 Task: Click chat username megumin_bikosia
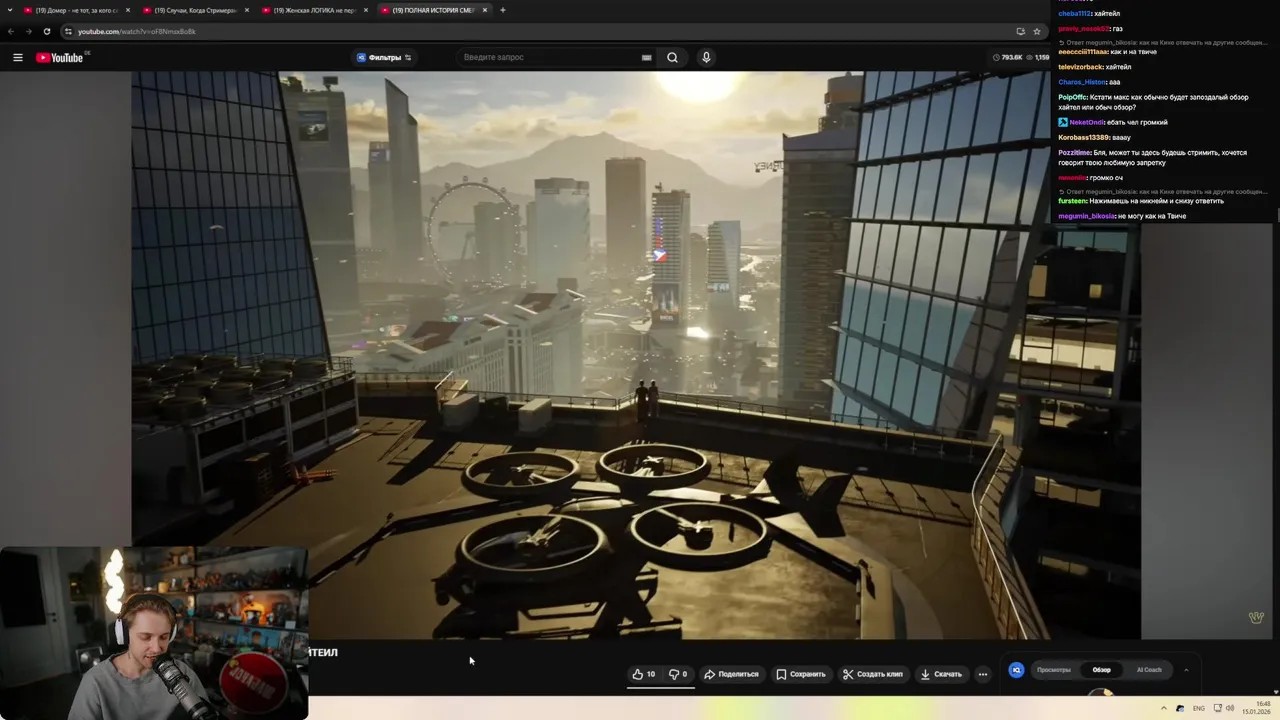[1086, 216]
